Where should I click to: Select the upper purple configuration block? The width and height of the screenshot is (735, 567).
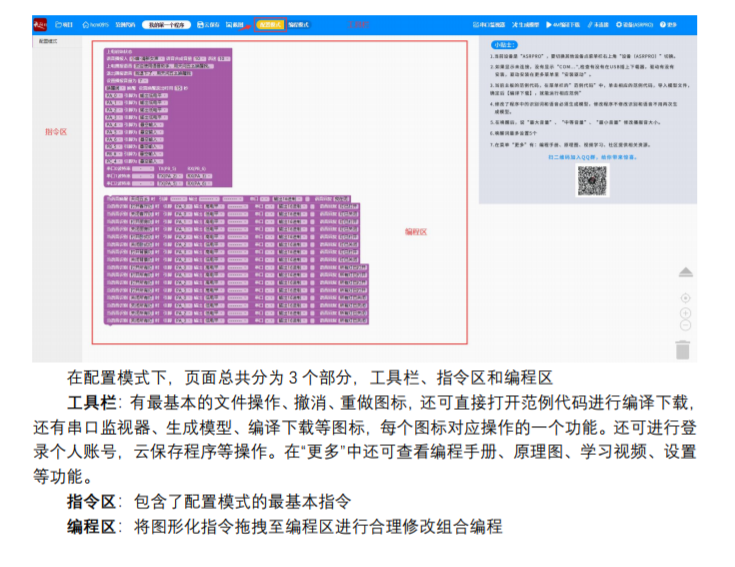pos(168,117)
